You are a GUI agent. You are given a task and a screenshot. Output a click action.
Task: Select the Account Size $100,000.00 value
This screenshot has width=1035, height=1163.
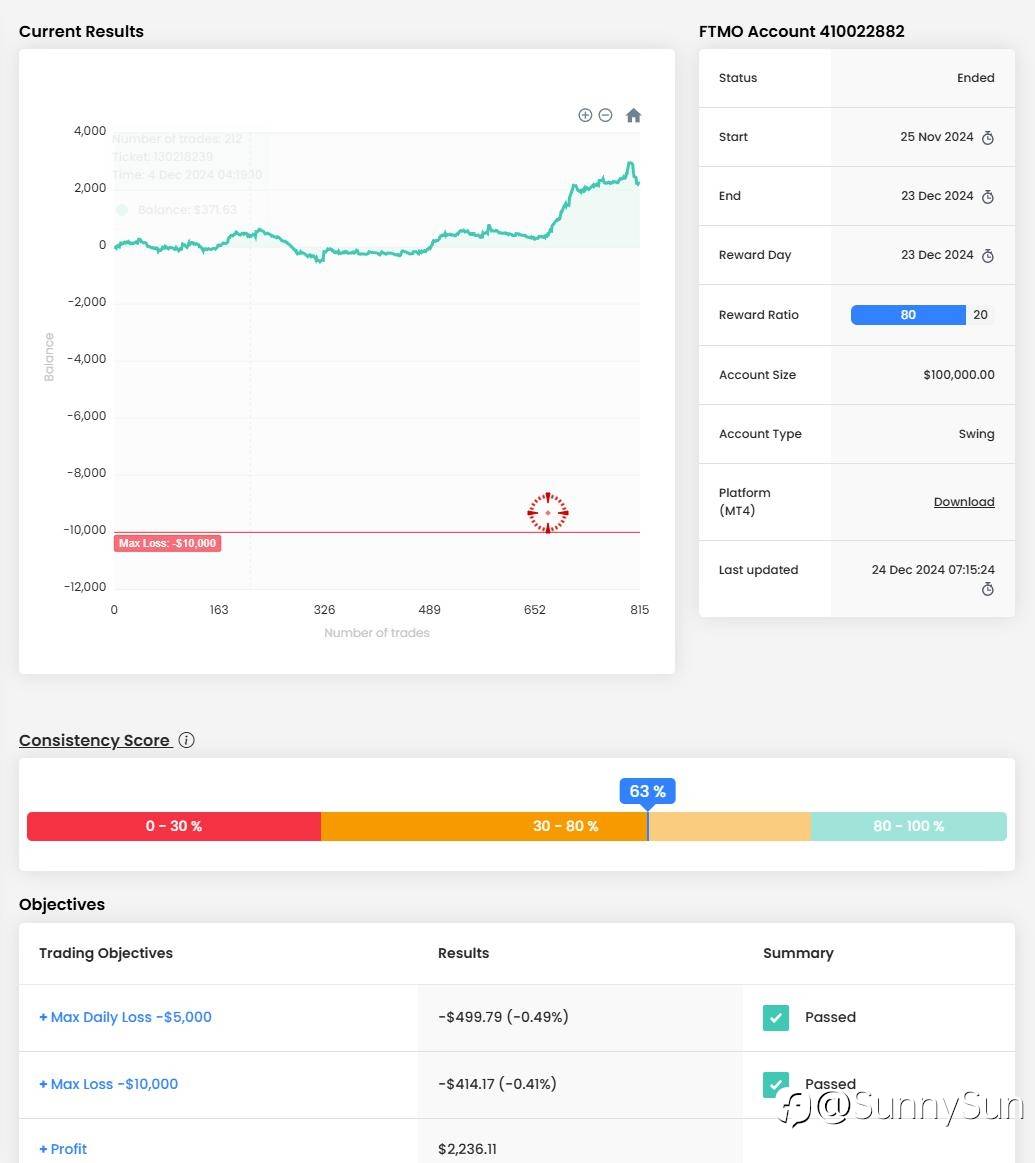[x=959, y=375]
